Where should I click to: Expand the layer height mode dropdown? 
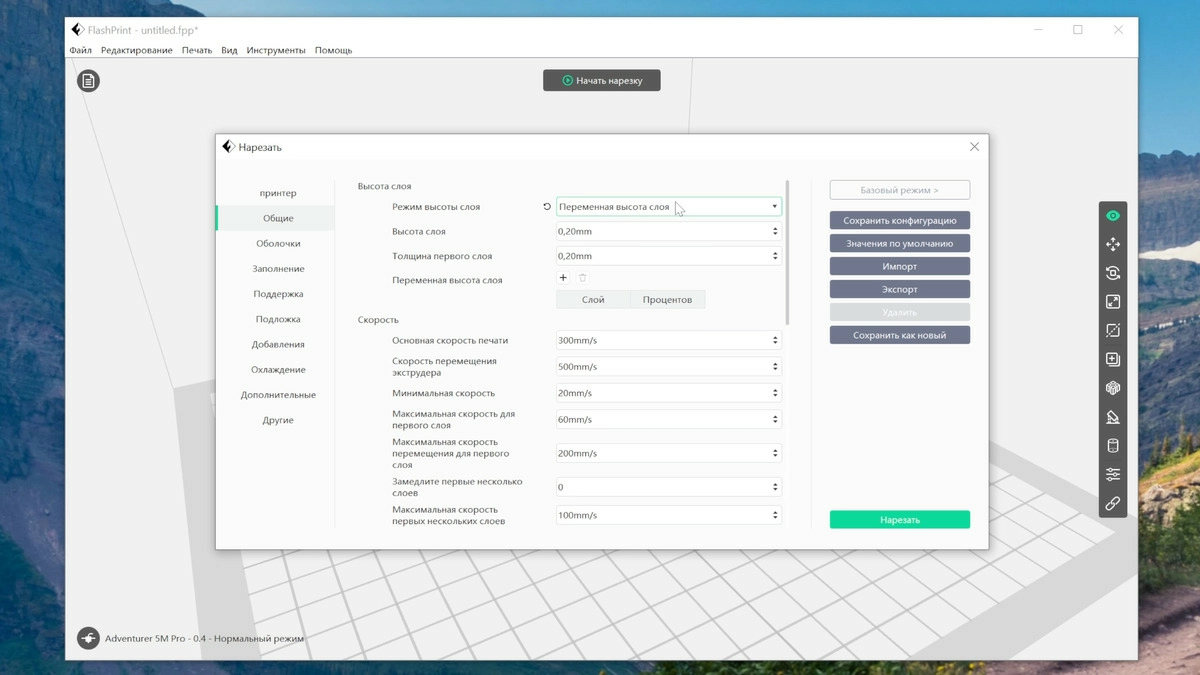(774, 207)
